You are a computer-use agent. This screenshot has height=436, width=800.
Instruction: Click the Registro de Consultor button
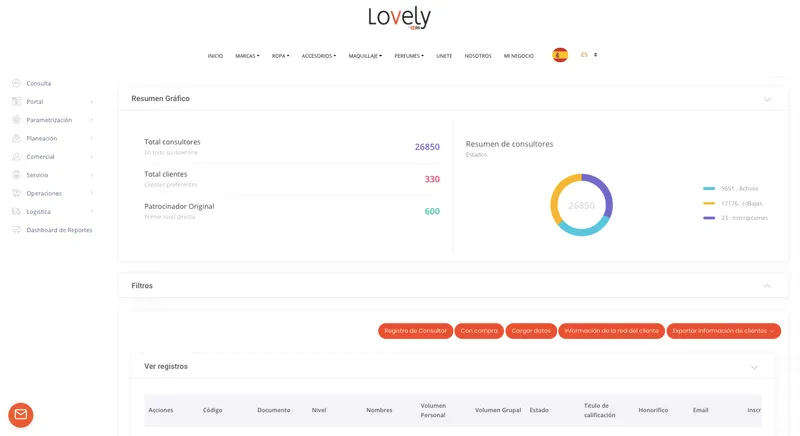coord(415,331)
